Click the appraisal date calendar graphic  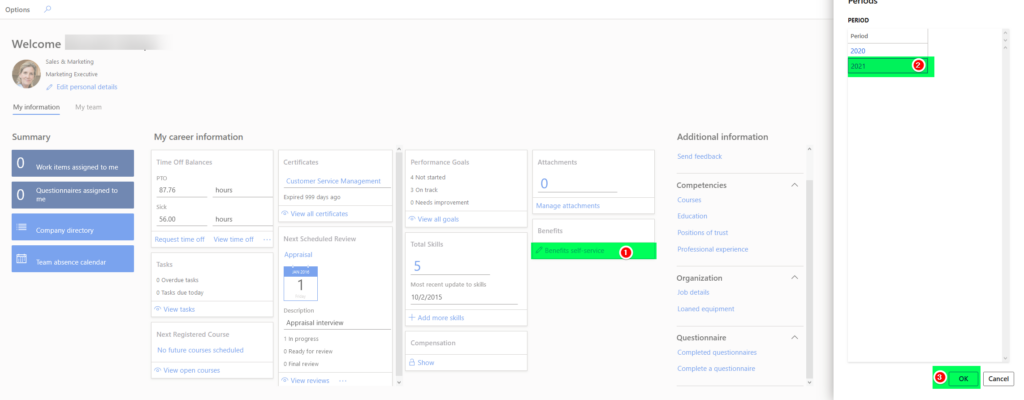(300, 283)
